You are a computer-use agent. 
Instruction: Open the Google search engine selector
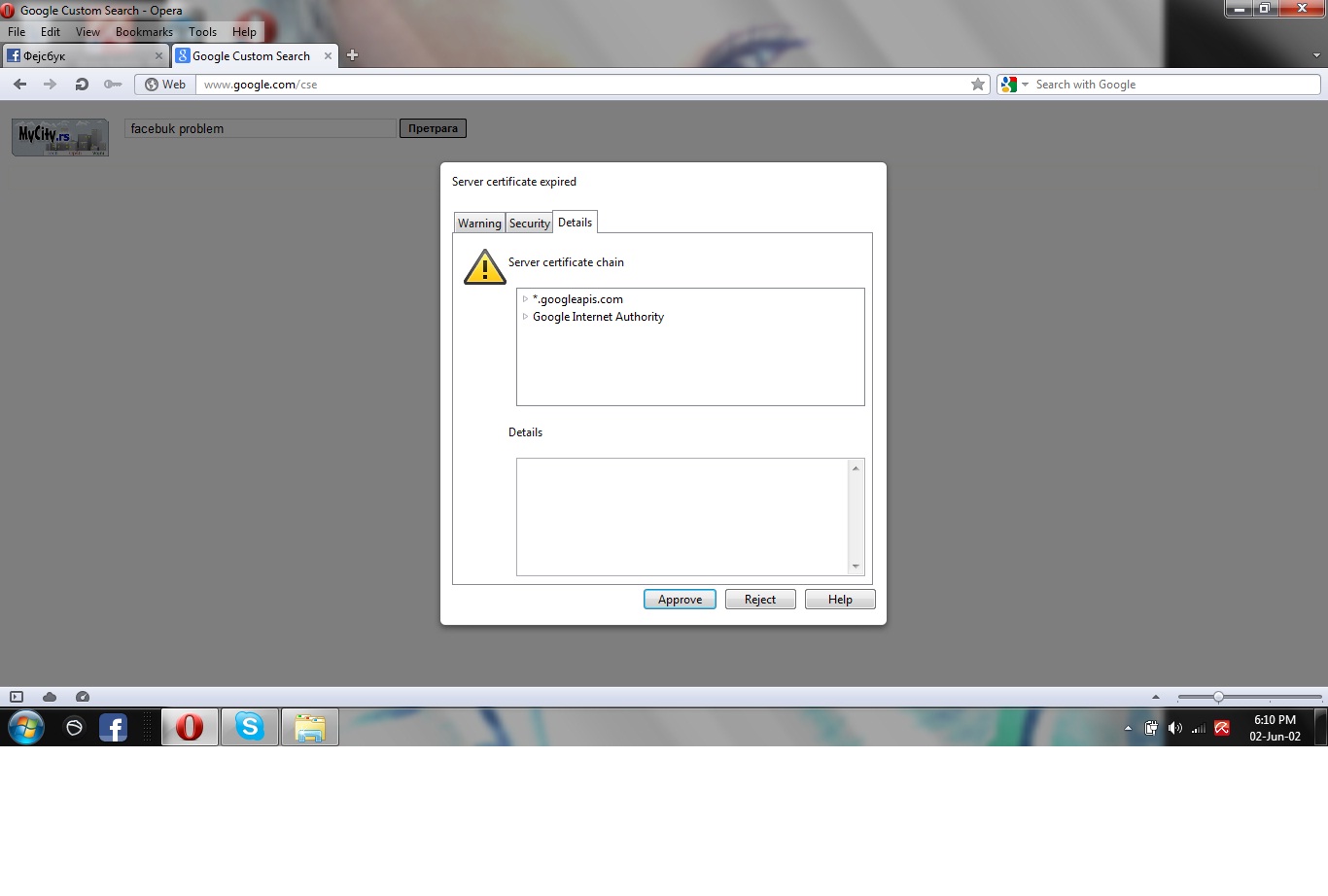(1015, 85)
